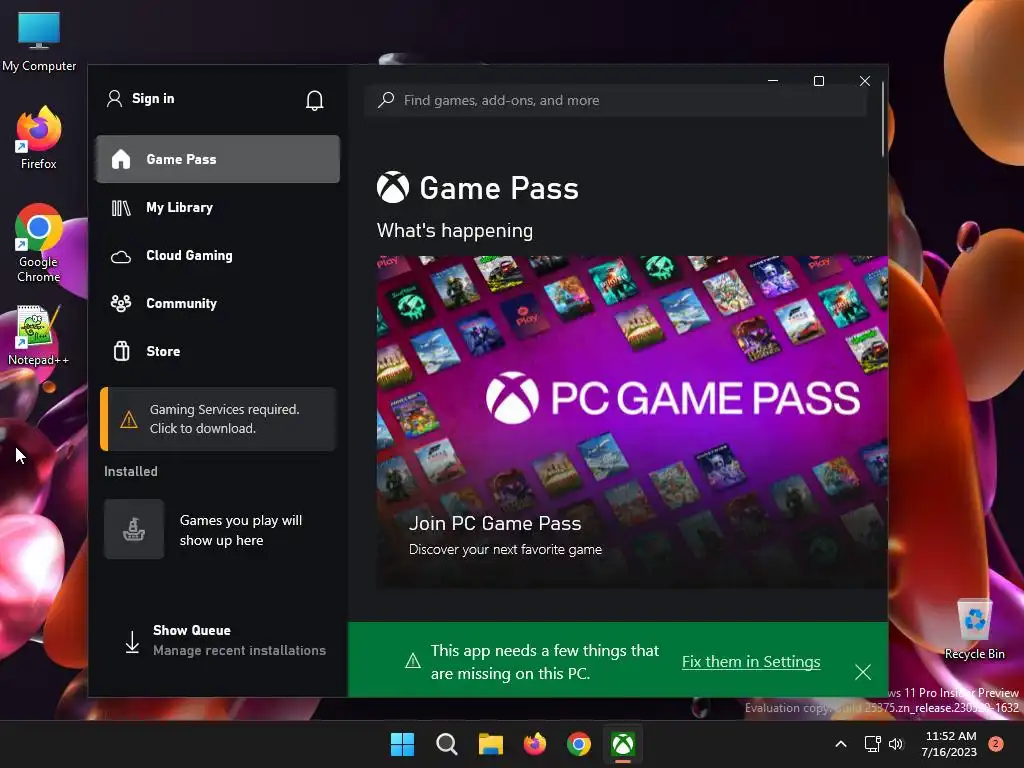Open the Store section
The width and height of the screenshot is (1024, 768).
(x=217, y=351)
